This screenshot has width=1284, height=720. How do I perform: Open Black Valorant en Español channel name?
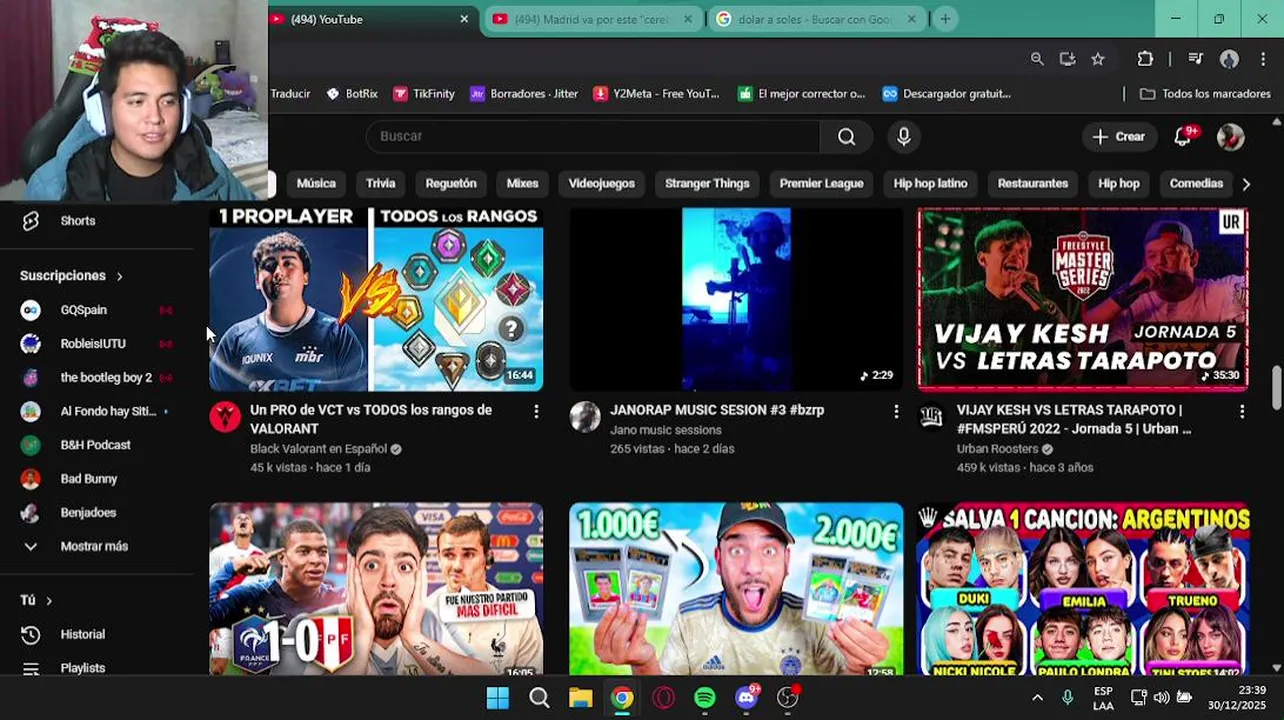point(318,449)
